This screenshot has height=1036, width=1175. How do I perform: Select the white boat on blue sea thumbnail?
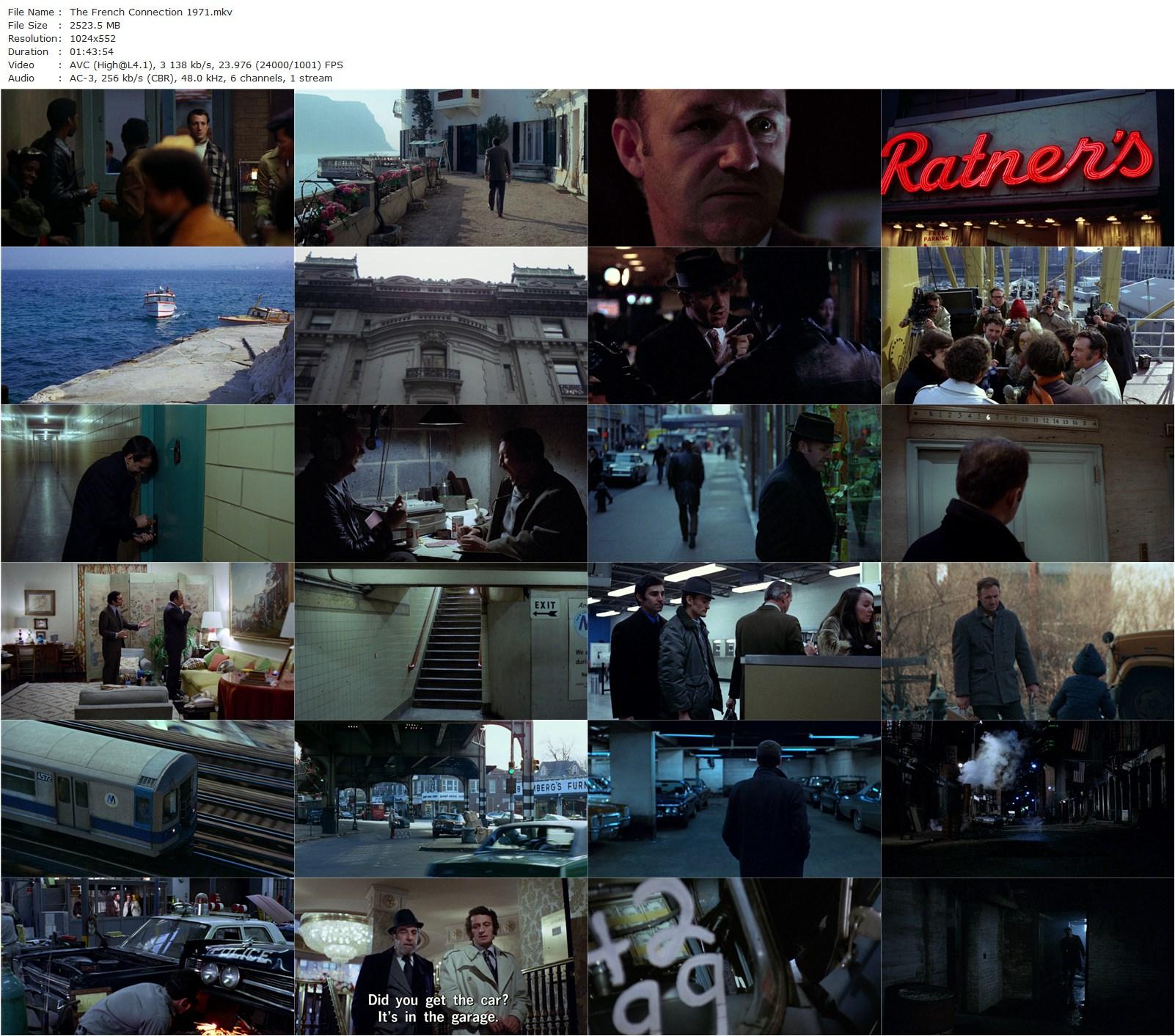tap(147, 326)
